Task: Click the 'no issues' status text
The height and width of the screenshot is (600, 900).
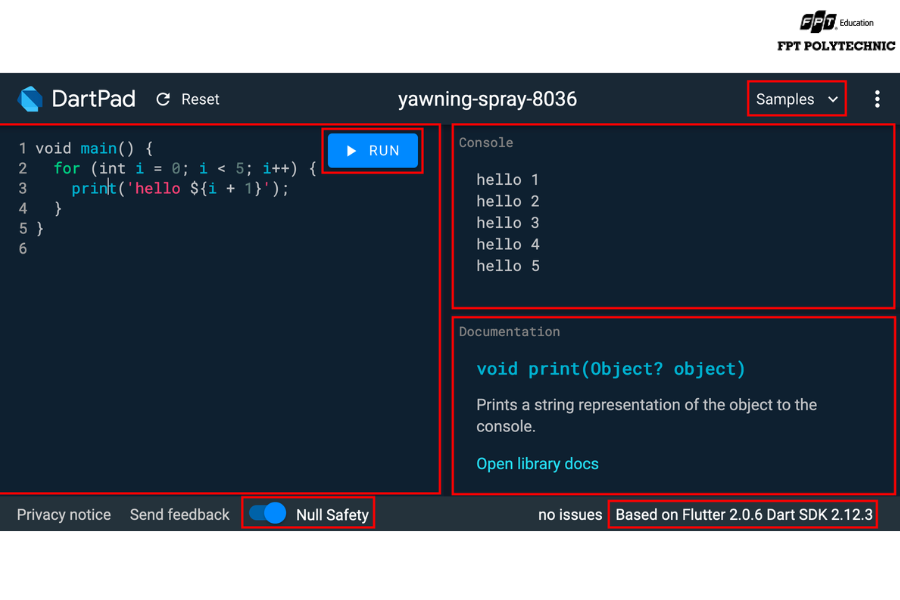Action: point(570,514)
